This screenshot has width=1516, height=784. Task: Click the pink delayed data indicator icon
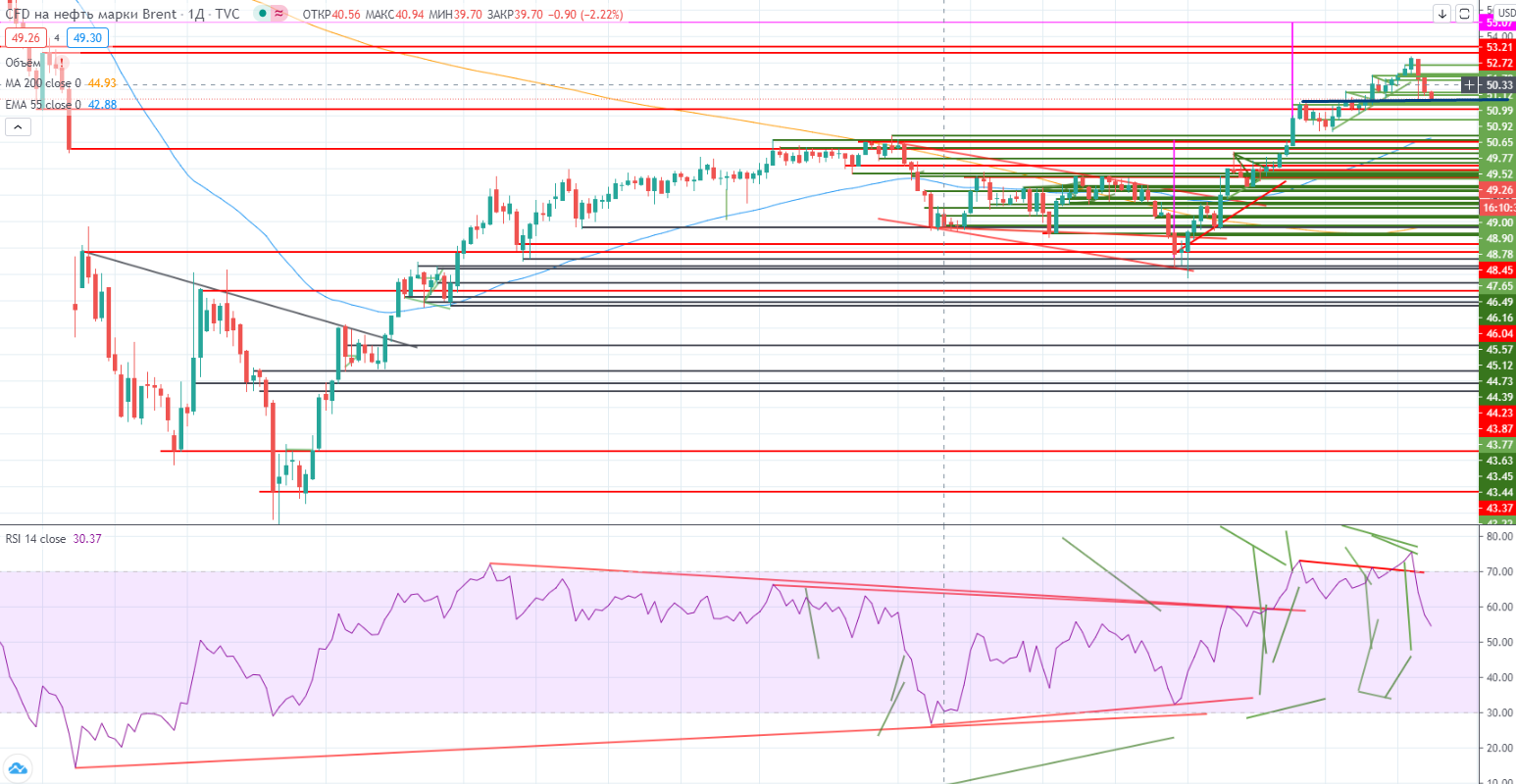click(x=279, y=14)
